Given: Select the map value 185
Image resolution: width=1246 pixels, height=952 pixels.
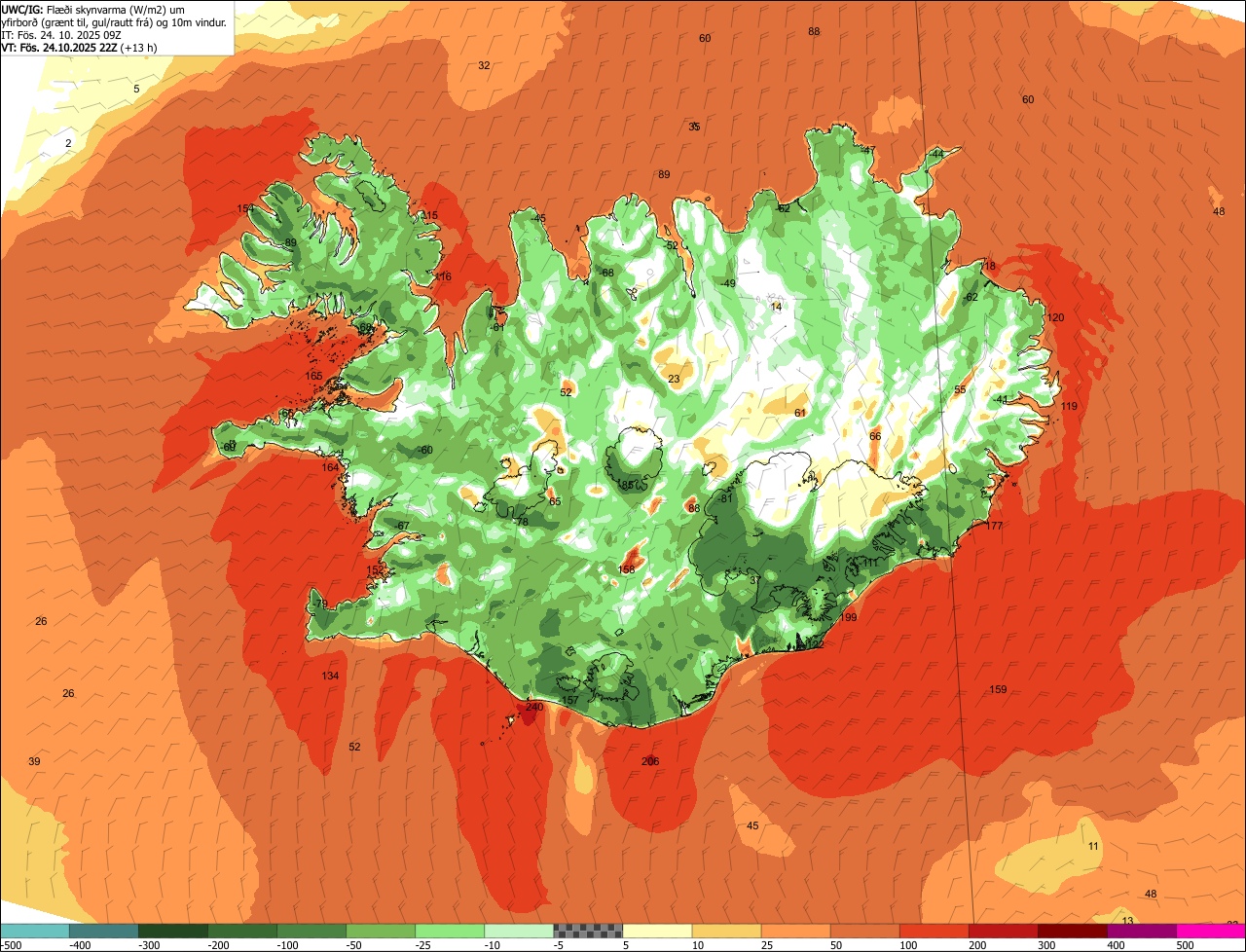Looking at the screenshot, I should pyautogui.click(x=625, y=484).
